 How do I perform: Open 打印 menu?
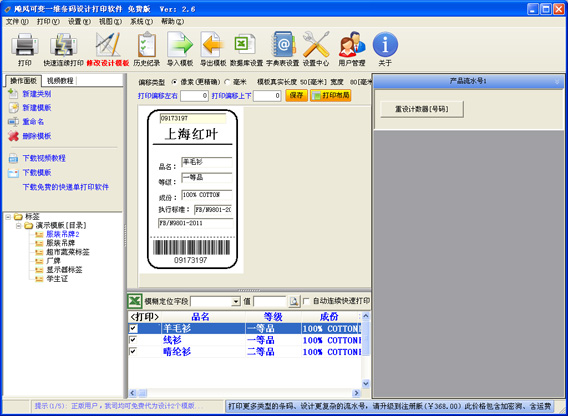(48, 22)
